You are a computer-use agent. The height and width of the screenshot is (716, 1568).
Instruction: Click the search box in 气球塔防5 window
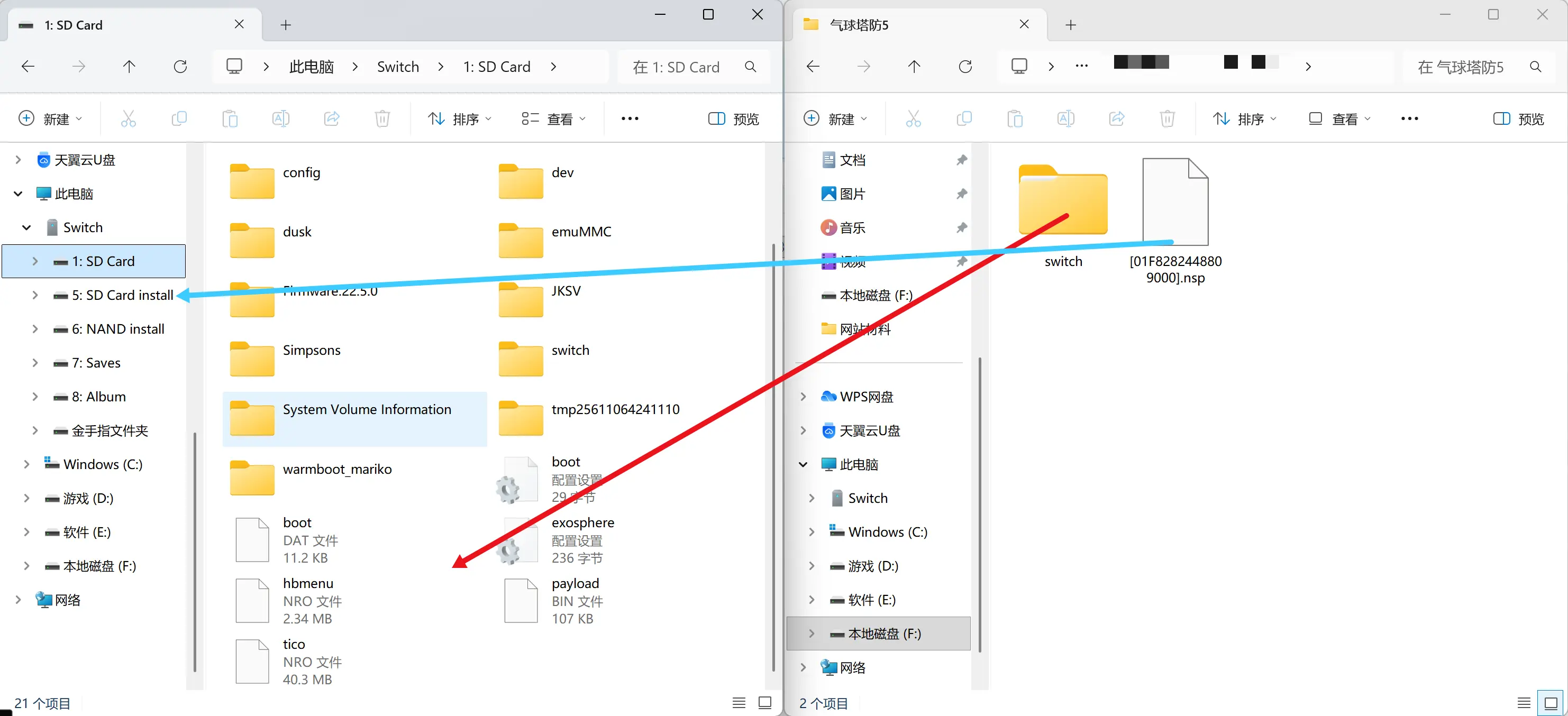click(x=1479, y=67)
